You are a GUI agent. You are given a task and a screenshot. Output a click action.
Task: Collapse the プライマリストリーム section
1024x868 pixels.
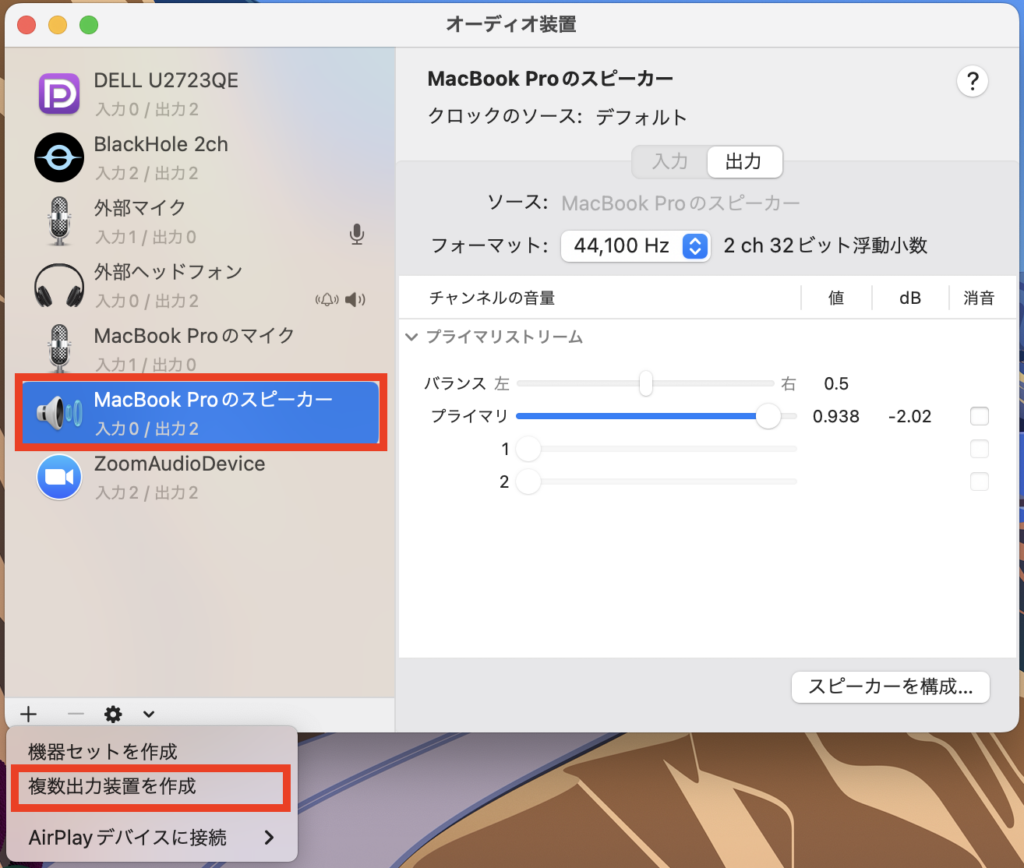pyautogui.click(x=412, y=337)
